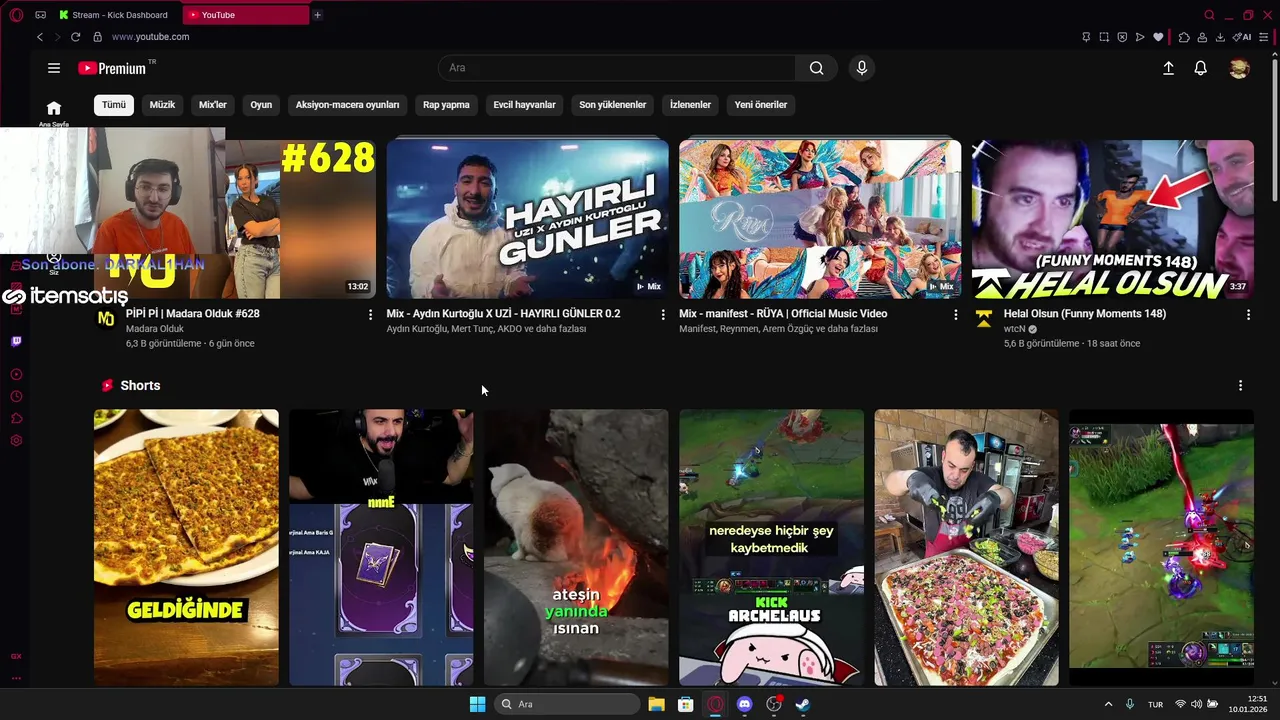Click the Ana Sayfa home icon

[54, 108]
